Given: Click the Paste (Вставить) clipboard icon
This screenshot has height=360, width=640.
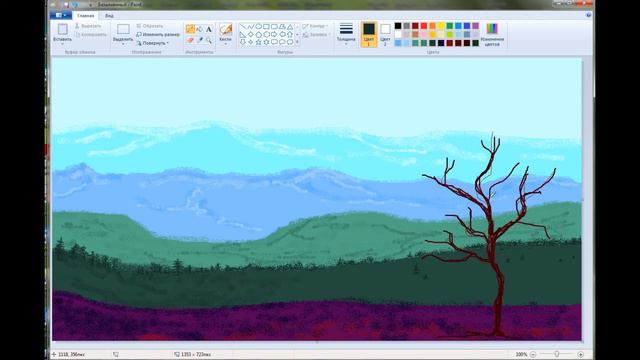Looking at the screenshot, I should click(x=62, y=29).
